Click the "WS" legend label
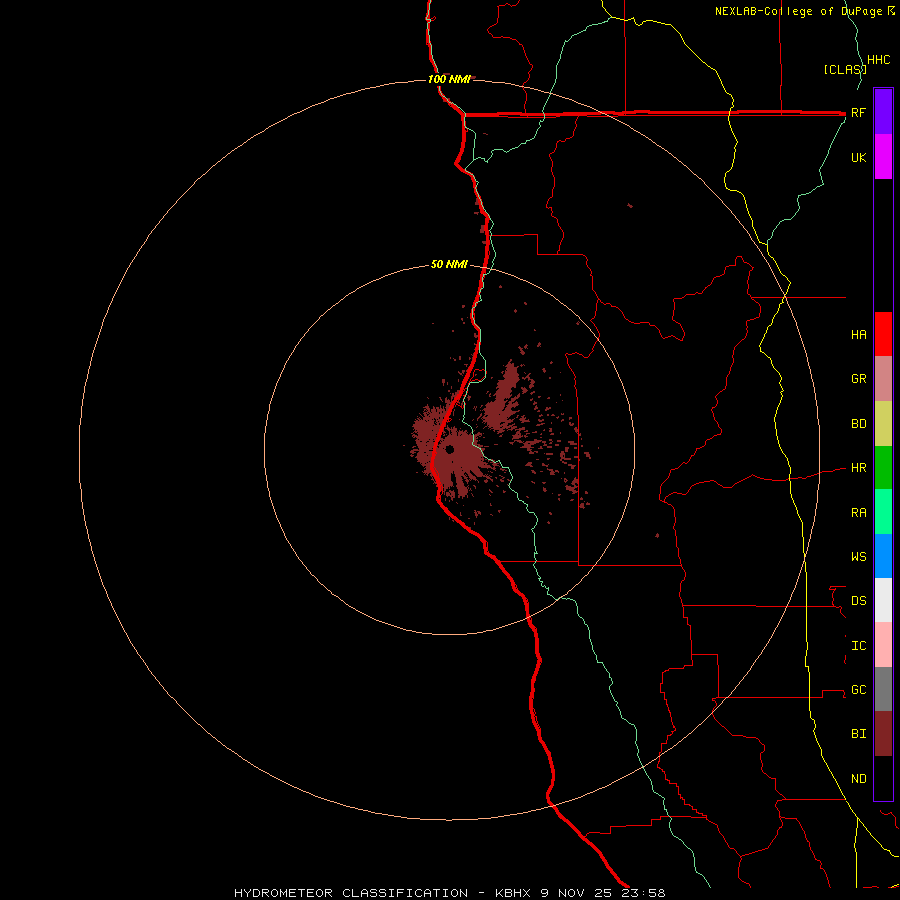Viewport: 900px width, 900px height. (858, 557)
